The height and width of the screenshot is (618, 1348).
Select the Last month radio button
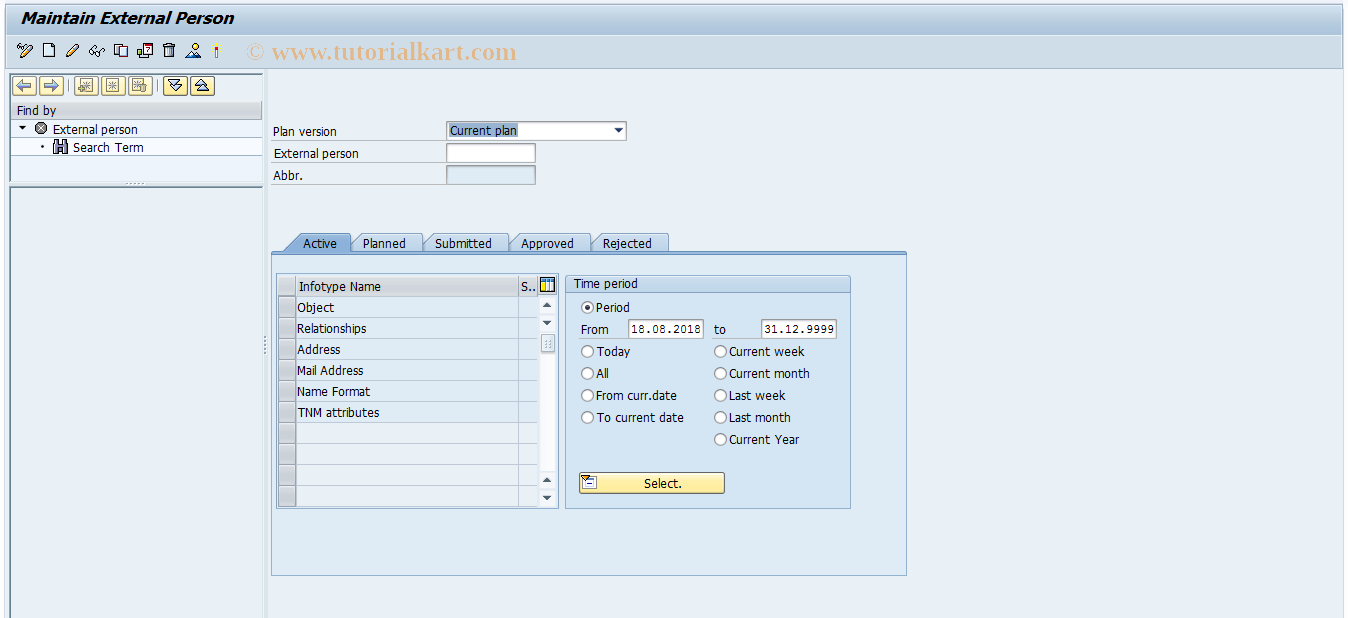coord(720,417)
